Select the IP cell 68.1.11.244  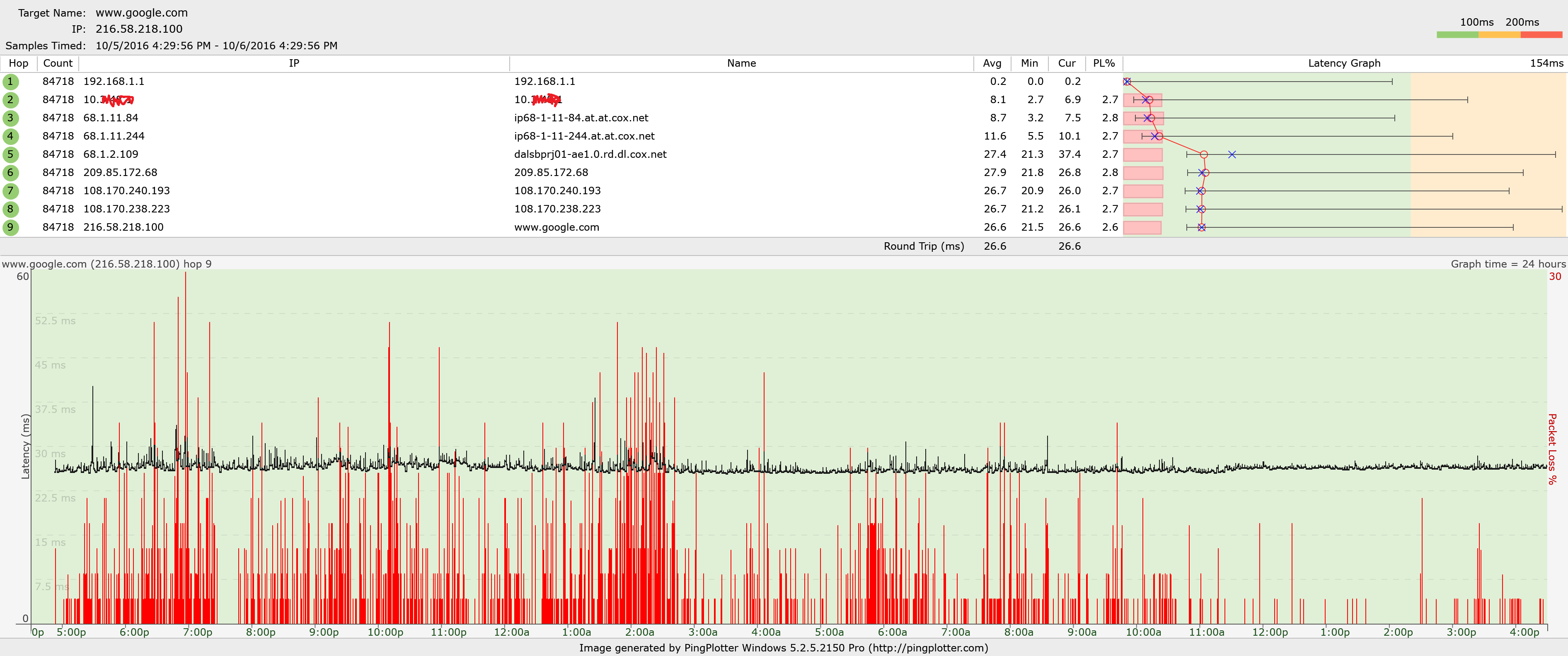coord(114,136)
